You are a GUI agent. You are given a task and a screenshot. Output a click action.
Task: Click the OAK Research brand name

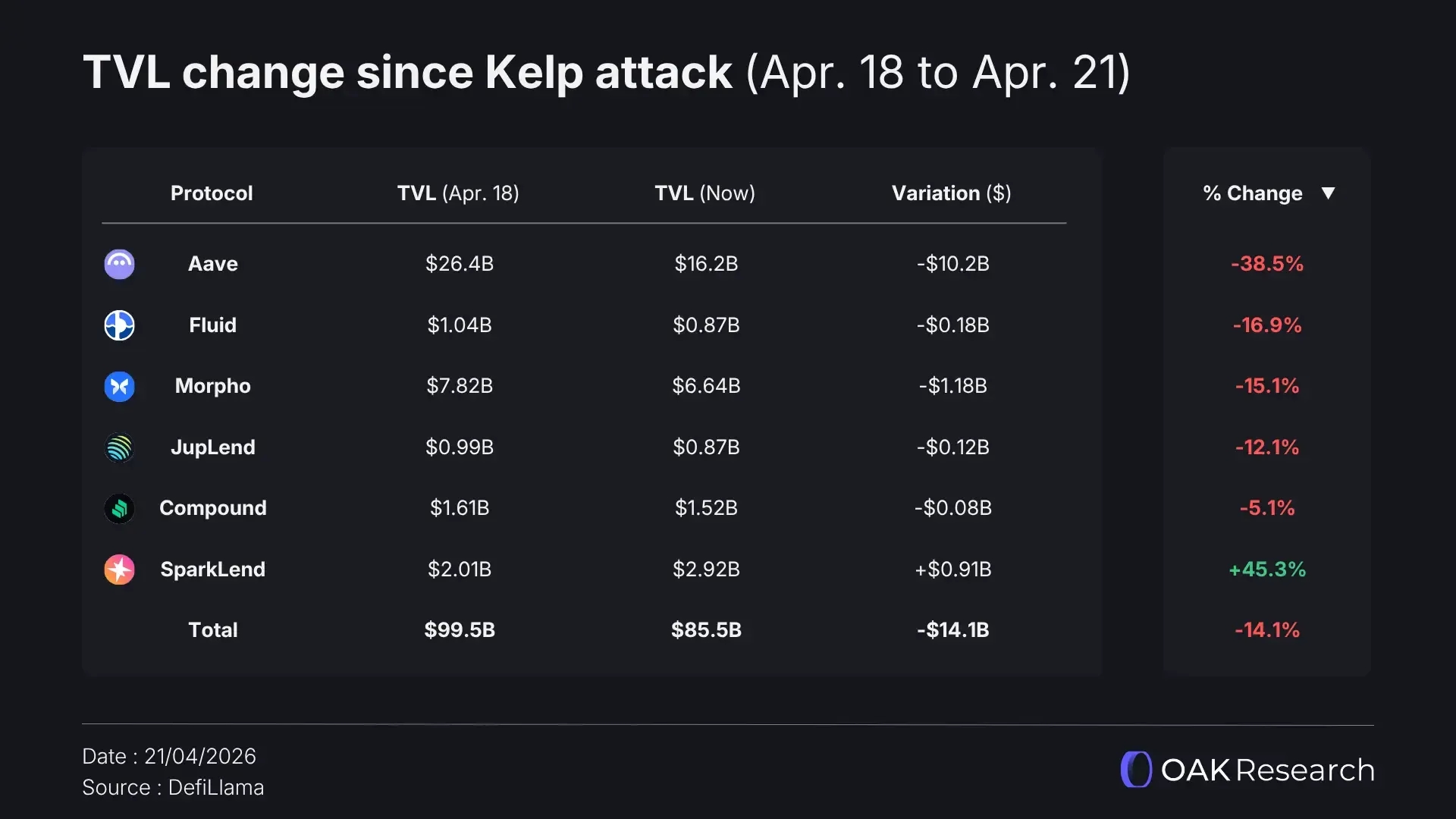click(x=1267, y=770)
